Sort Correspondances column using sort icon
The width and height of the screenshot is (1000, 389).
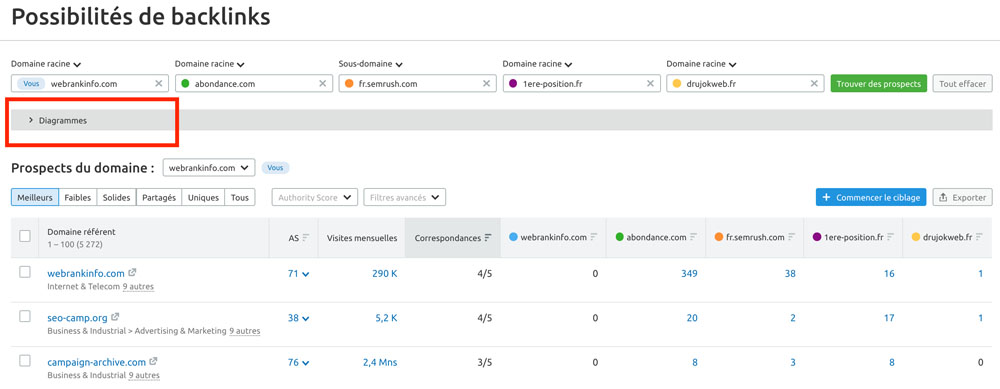coord(488,237)
